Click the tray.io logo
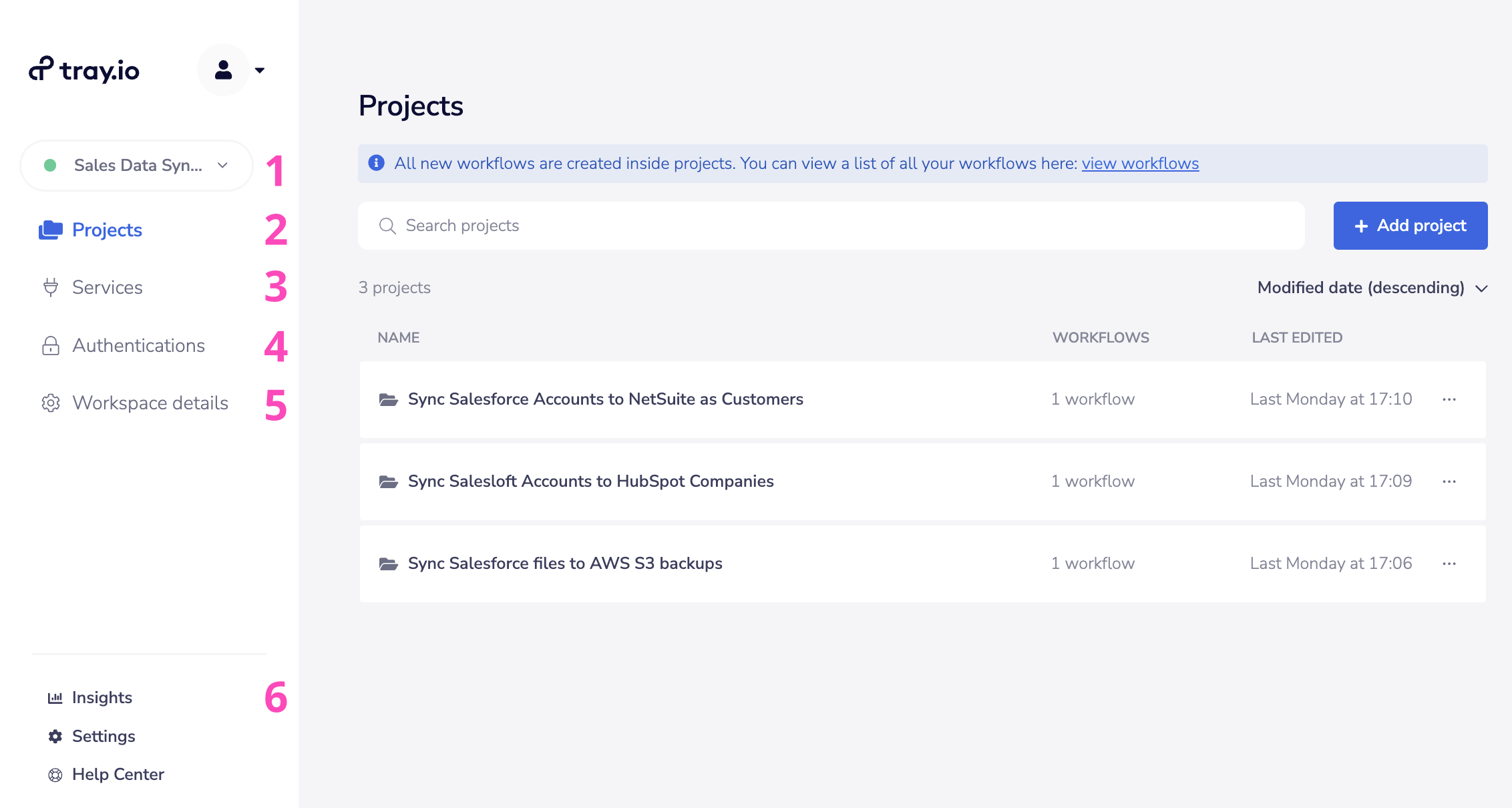This screenshot has width=1512, height=808. (x=84, y=69)
